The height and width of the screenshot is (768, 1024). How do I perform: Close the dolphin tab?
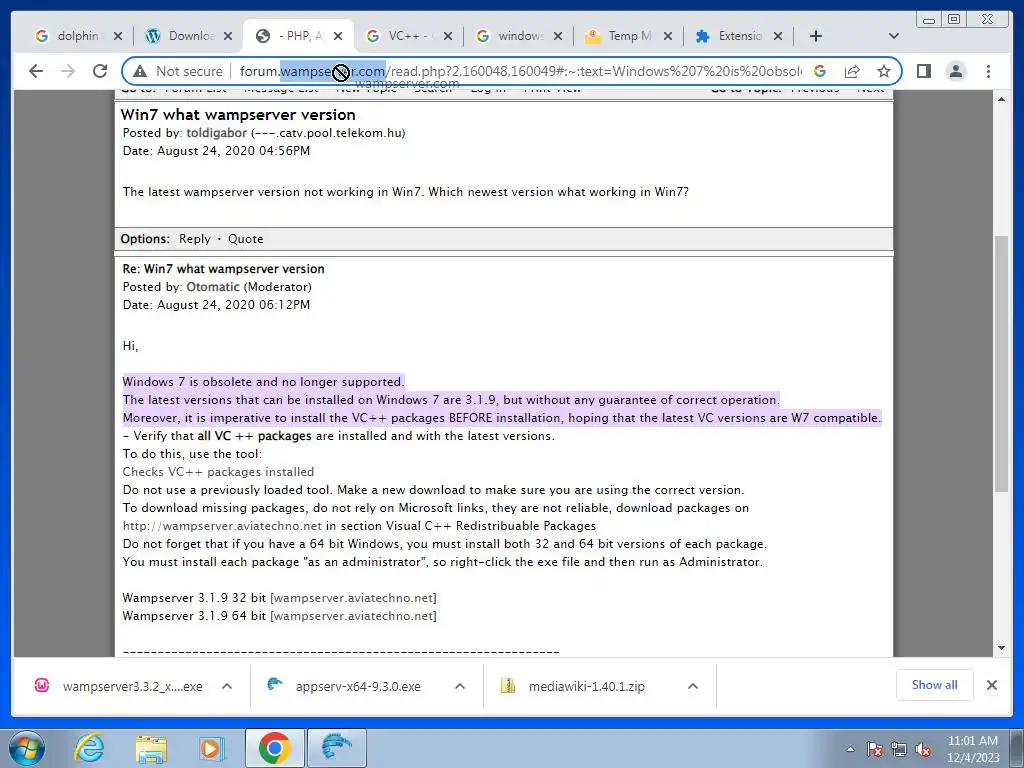118,36
